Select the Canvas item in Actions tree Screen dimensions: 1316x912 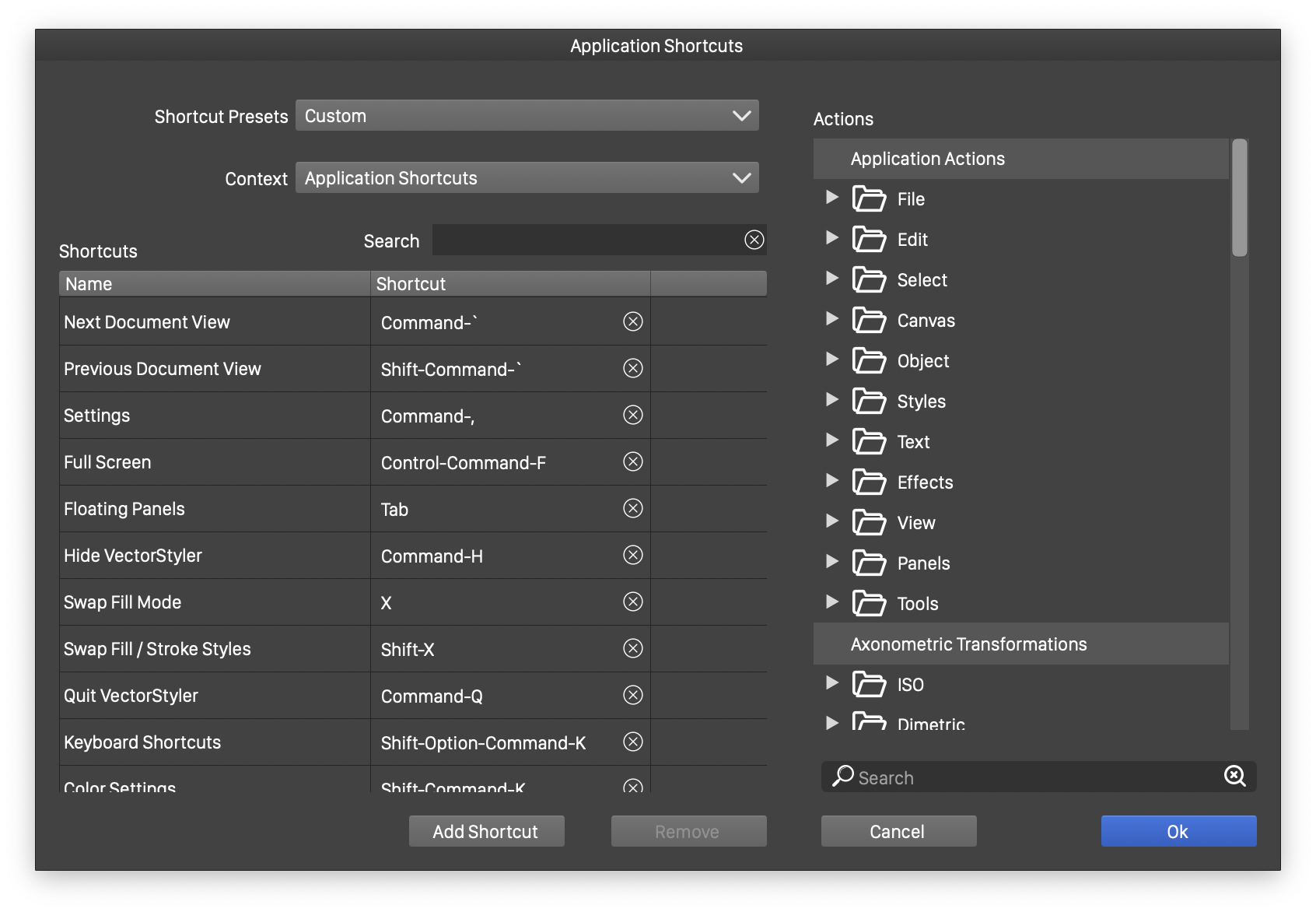click(x=926, y=321)
